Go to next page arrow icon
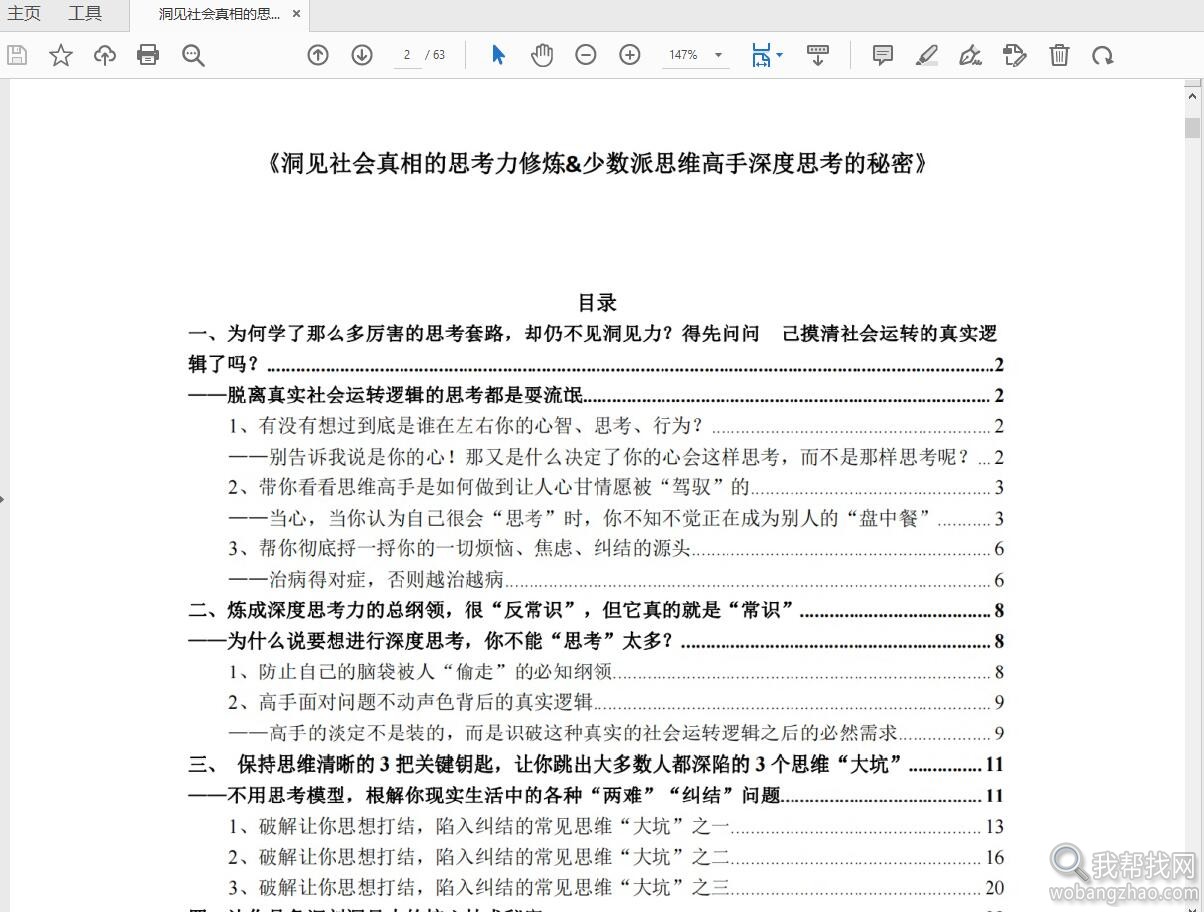 pos(362,55)
